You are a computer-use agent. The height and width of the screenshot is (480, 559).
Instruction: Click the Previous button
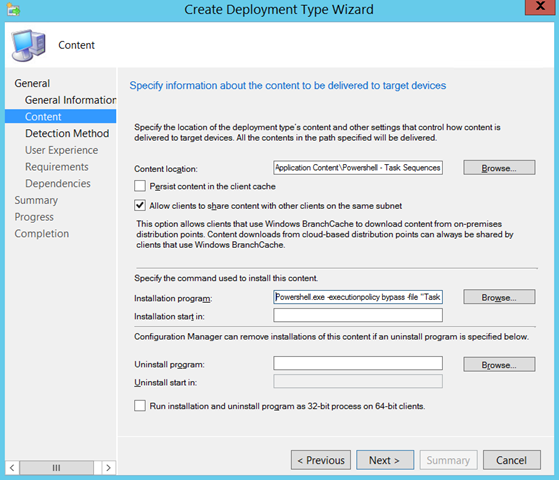tap(321, 460)
